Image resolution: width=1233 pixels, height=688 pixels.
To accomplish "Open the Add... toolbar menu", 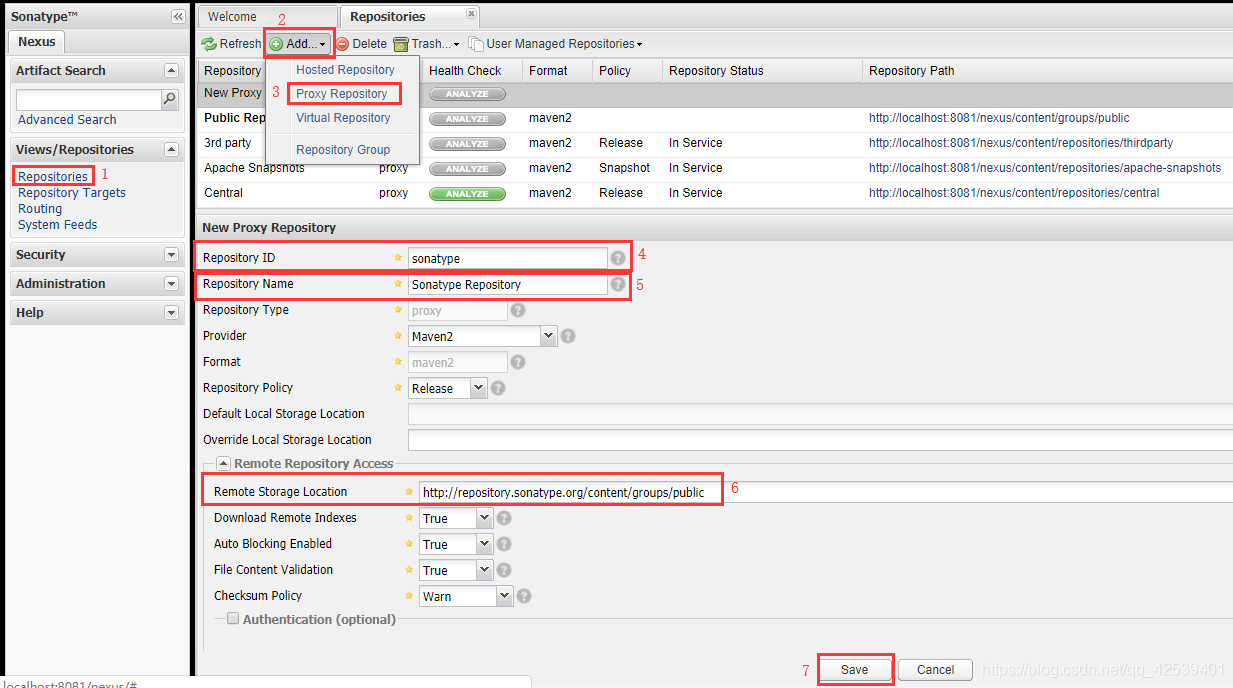I will (298, 44).
